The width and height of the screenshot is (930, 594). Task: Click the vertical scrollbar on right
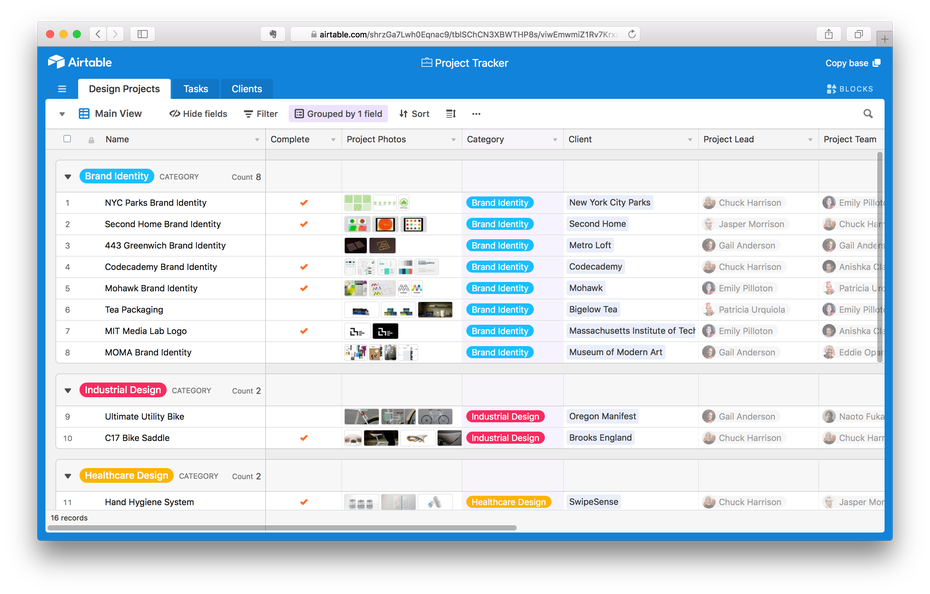tap(880, 255)
